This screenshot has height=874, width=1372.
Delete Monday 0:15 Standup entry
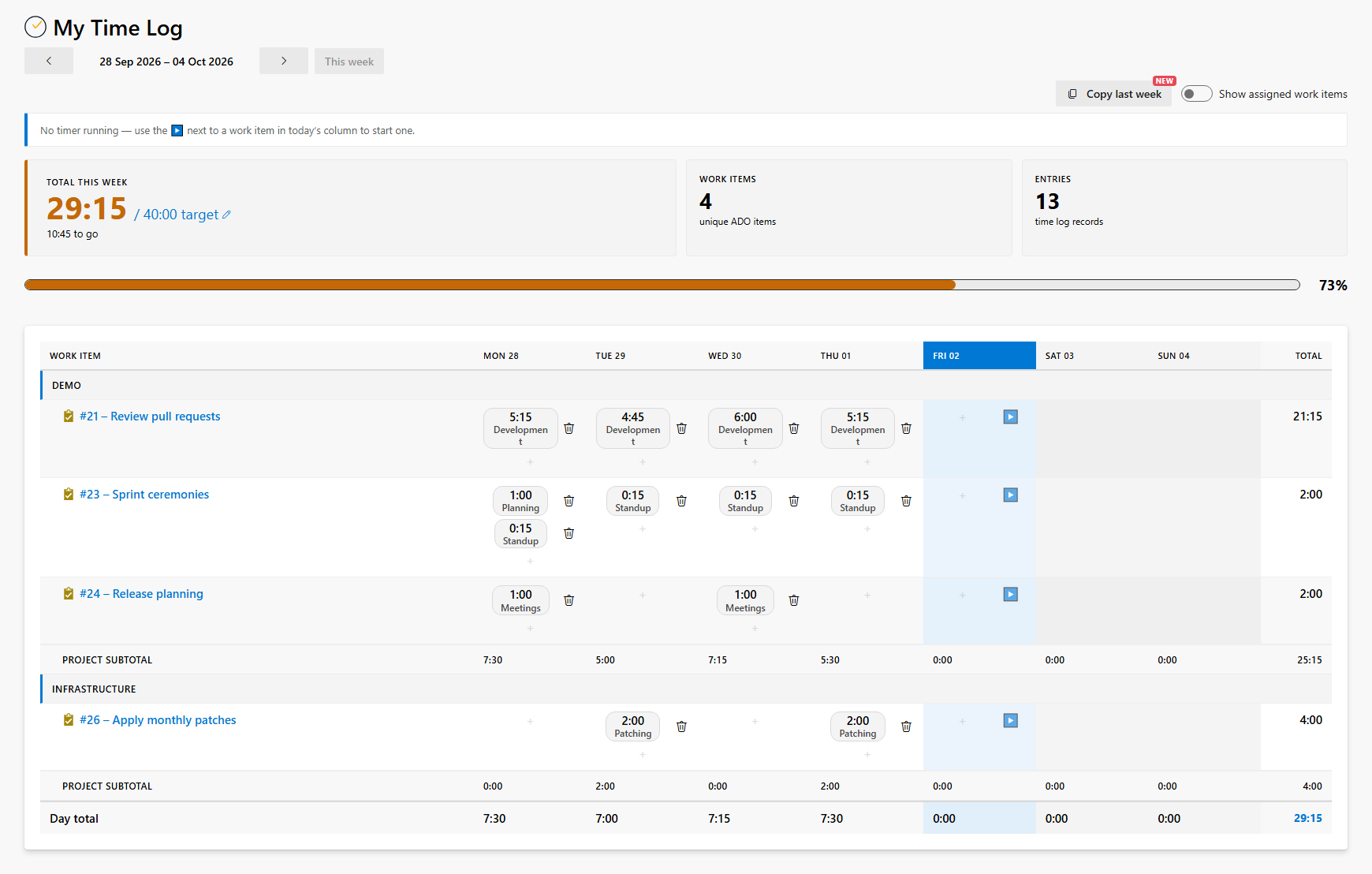pyautogui.click(x=569, y=534)
